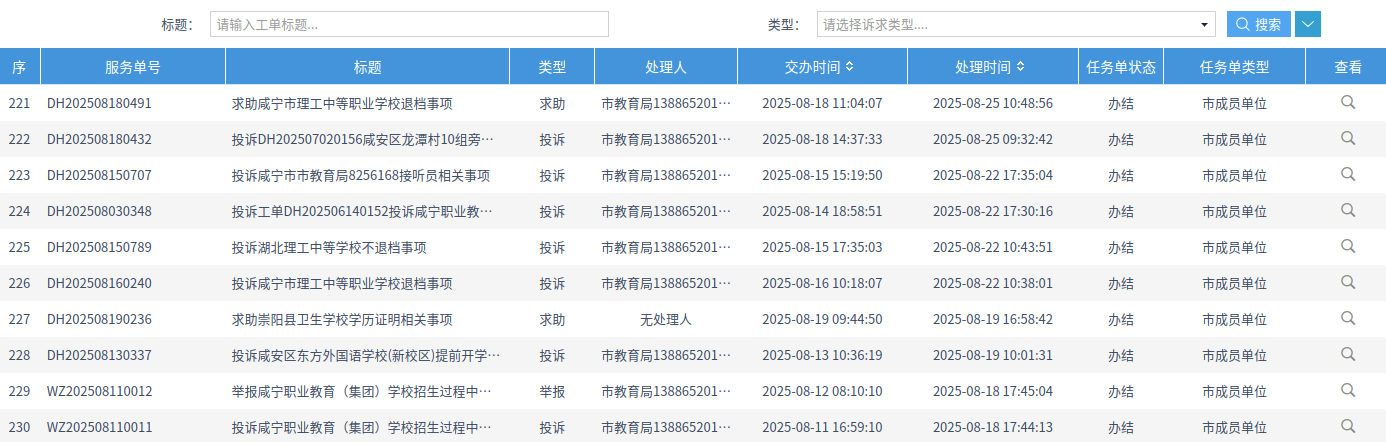Click the 任务单状态 column header

(x=1121, y=67)
